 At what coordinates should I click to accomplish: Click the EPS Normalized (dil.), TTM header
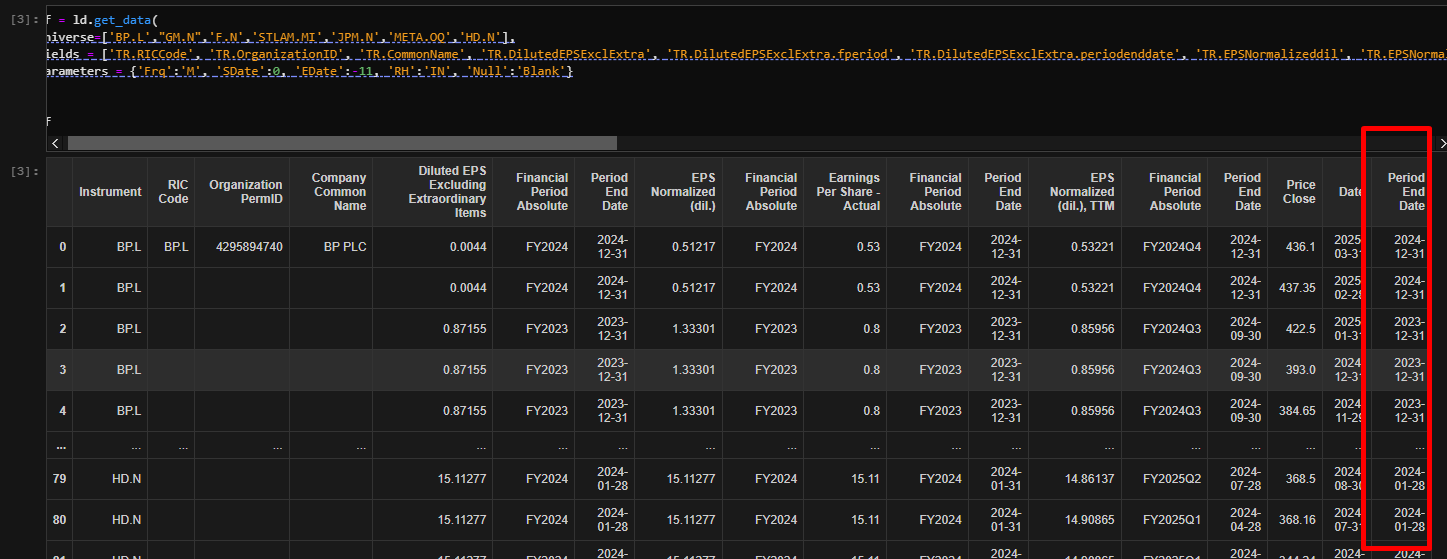[1081, 192]
